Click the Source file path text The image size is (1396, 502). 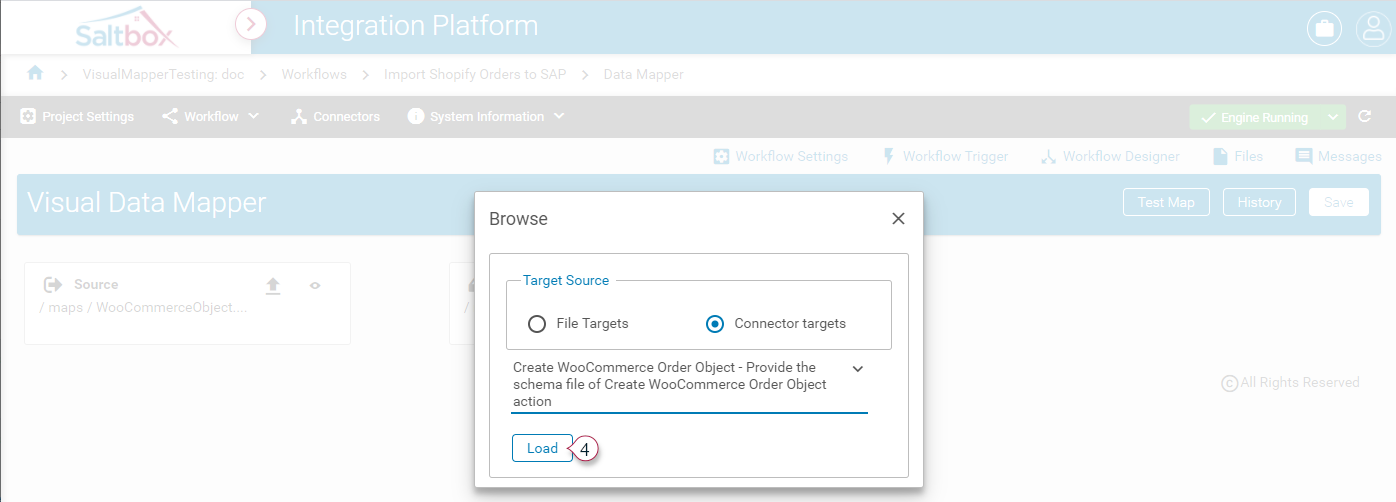point(143,307)
